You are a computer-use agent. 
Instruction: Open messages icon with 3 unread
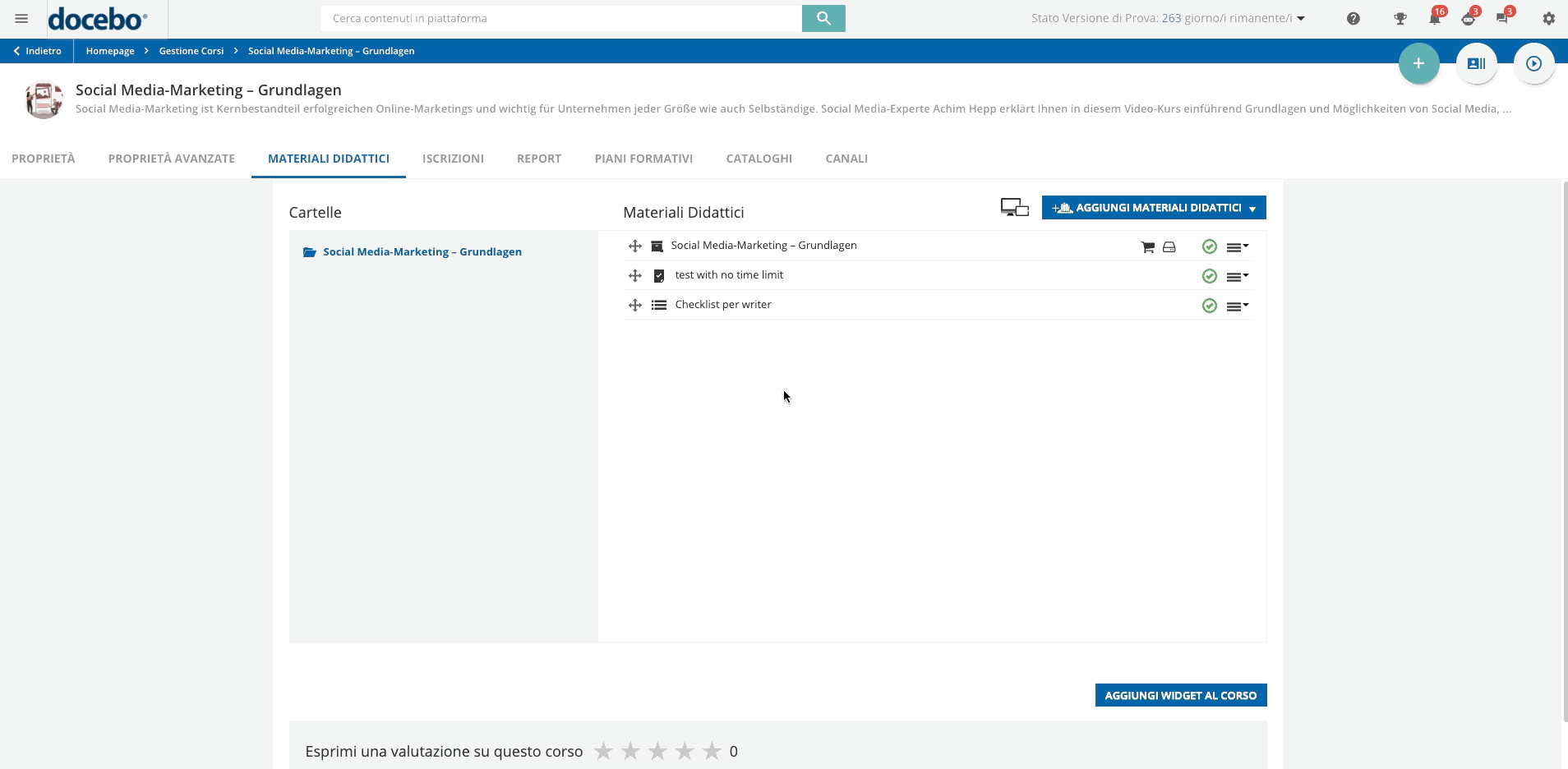click(1502, 18)
